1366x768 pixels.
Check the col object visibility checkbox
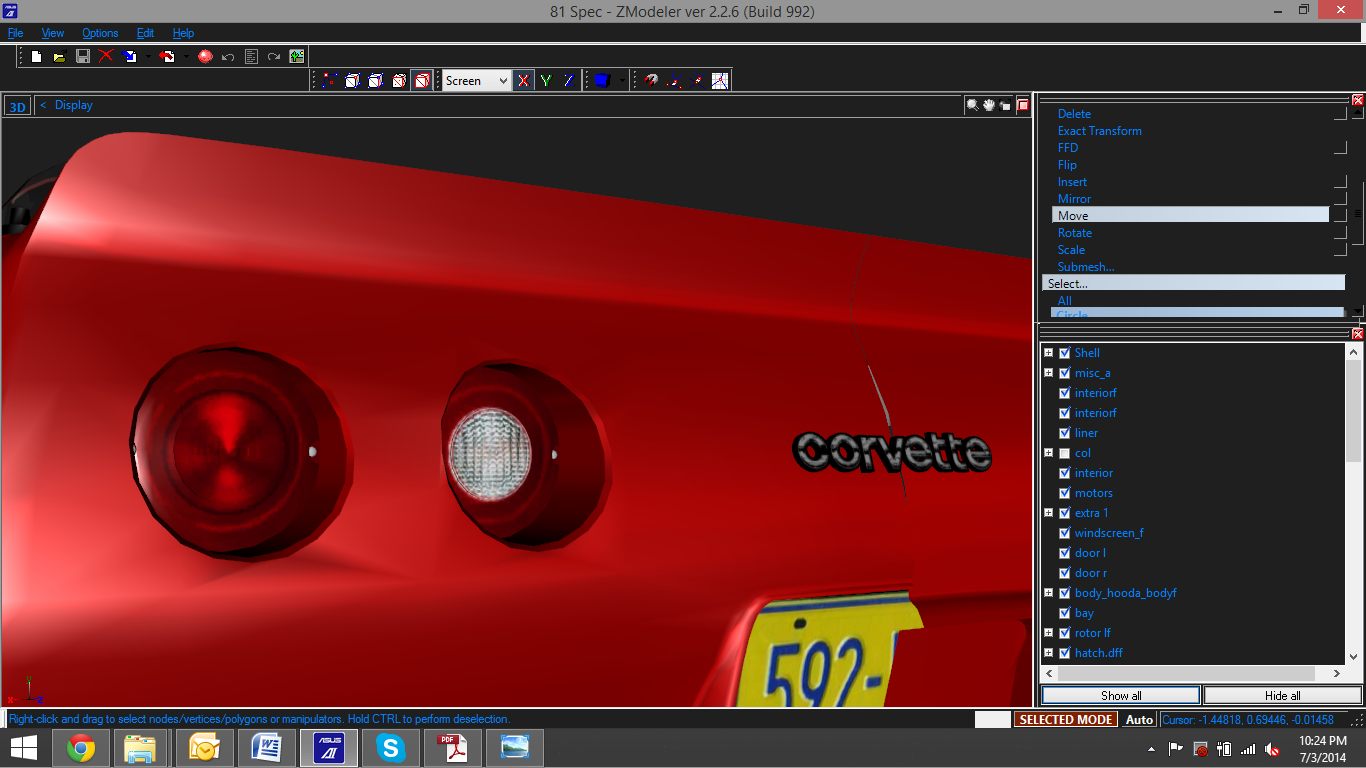coord(1064,453)
